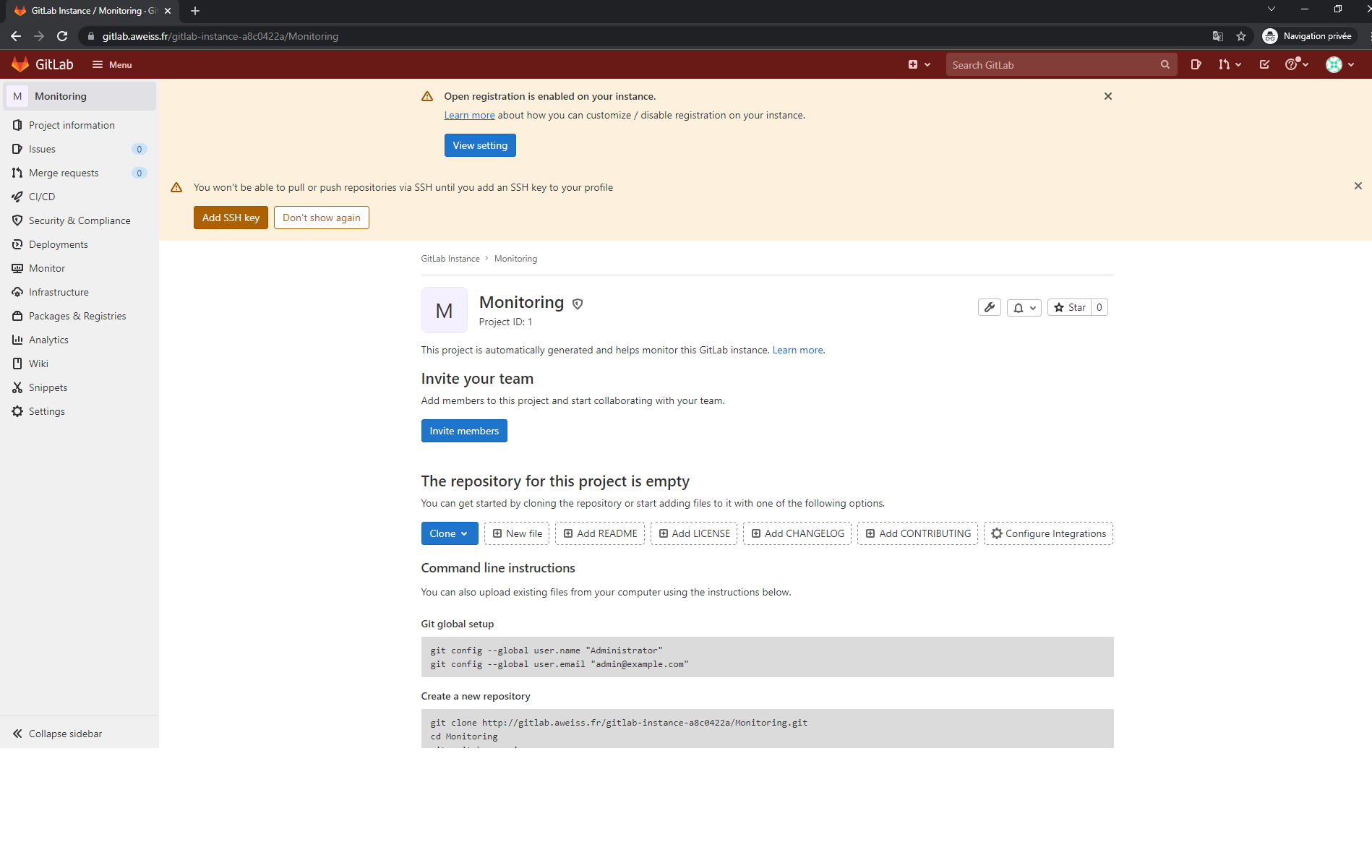1372x868 pixels.
Task: Open Packages & Registries in sidebar
Action: click(80, 316)
